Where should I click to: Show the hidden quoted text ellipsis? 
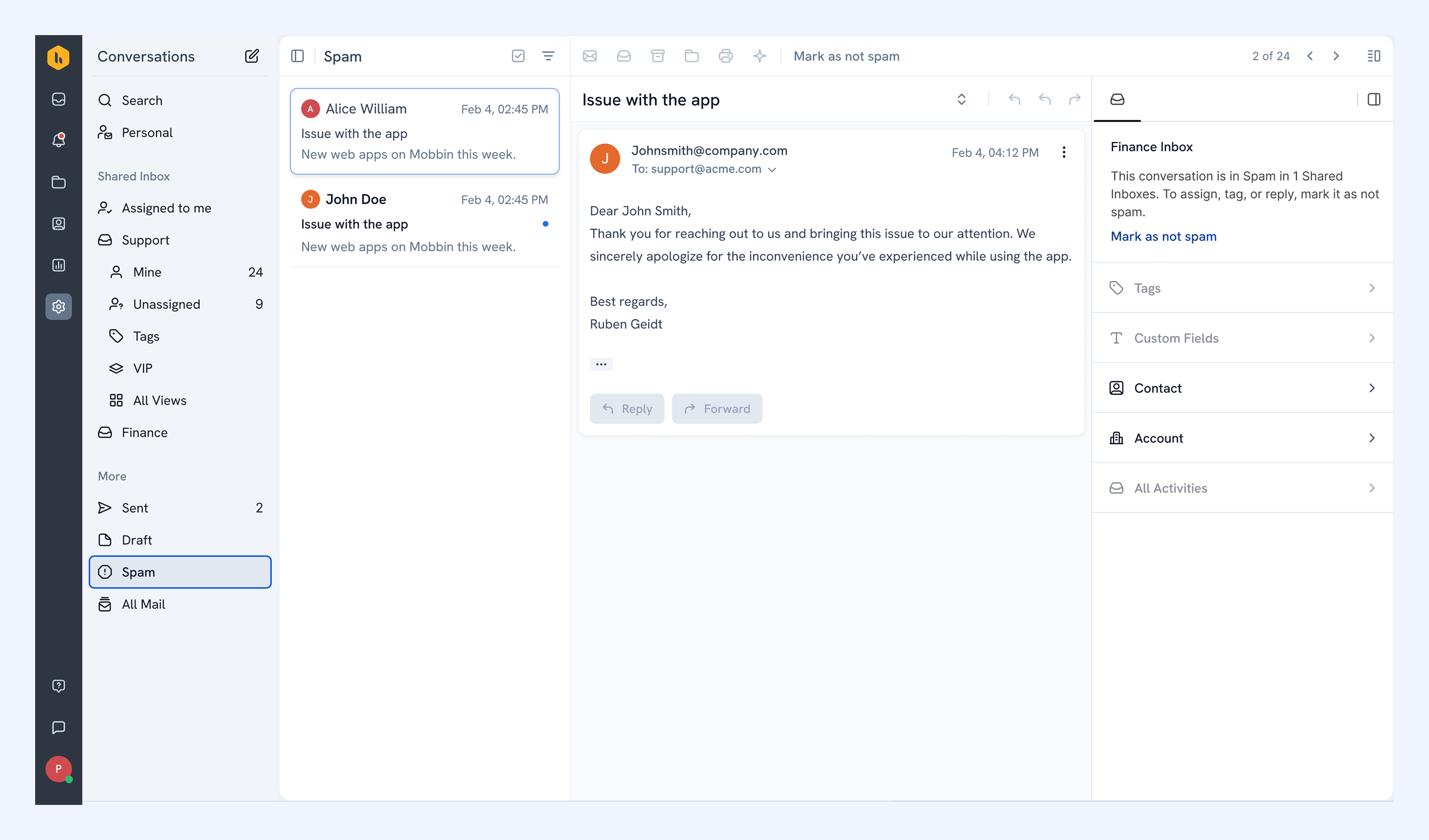click(601, 365)
